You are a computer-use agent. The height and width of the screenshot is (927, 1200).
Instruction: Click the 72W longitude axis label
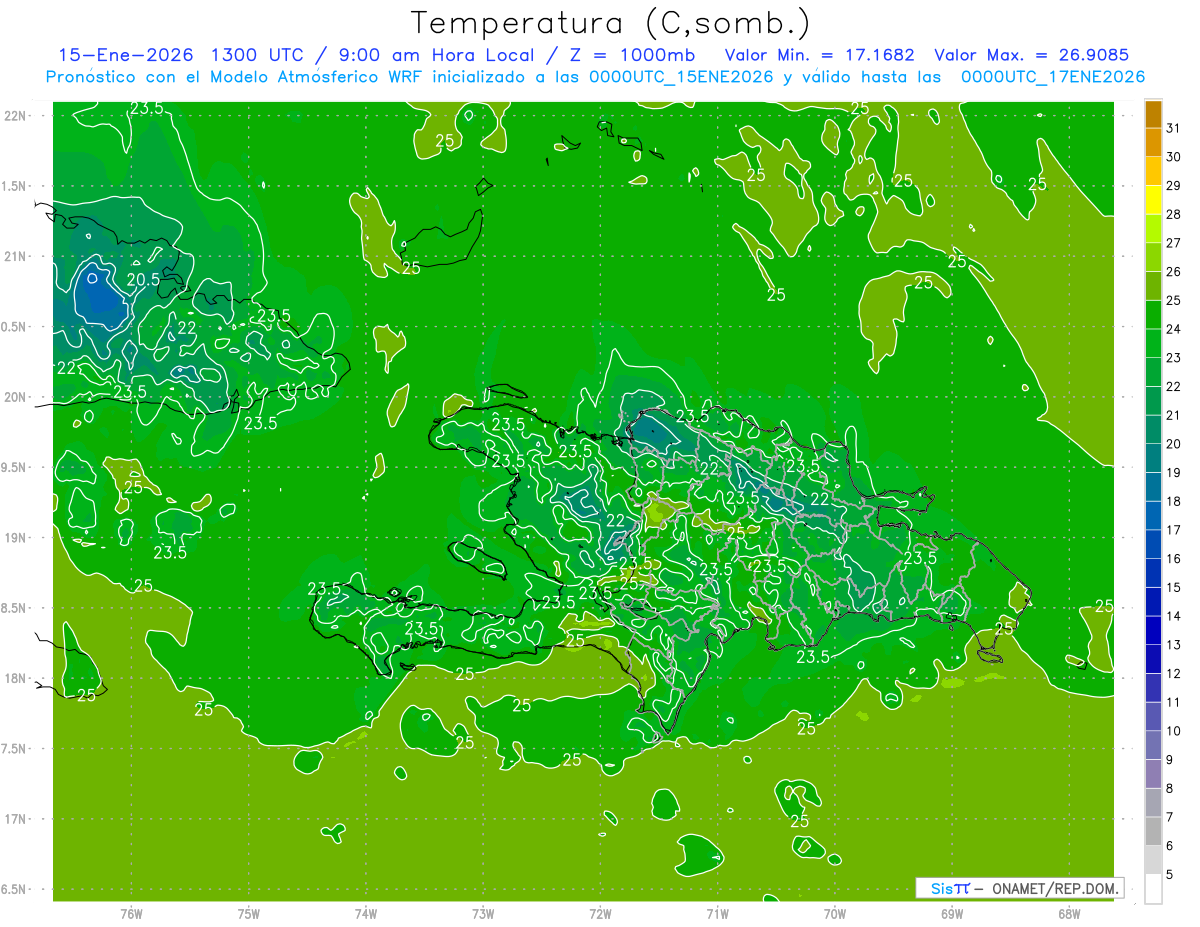click(600, 914)
